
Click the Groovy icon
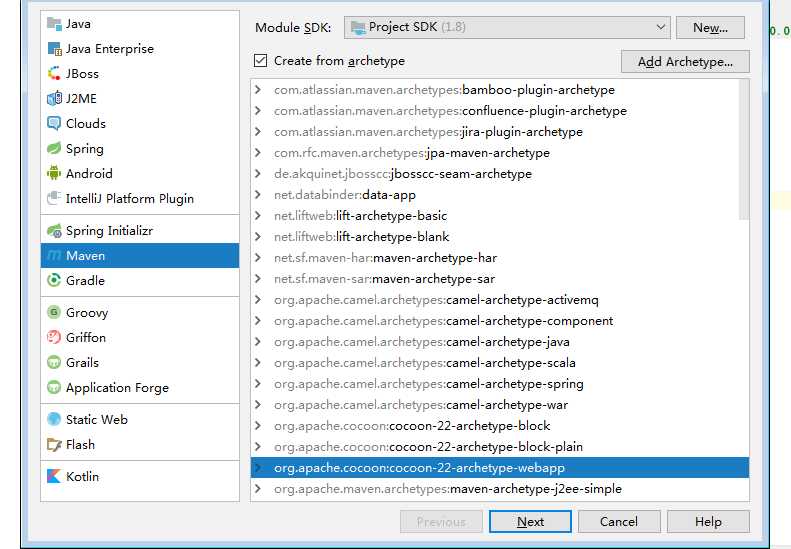pyautogui.click(x=54, y=312)
